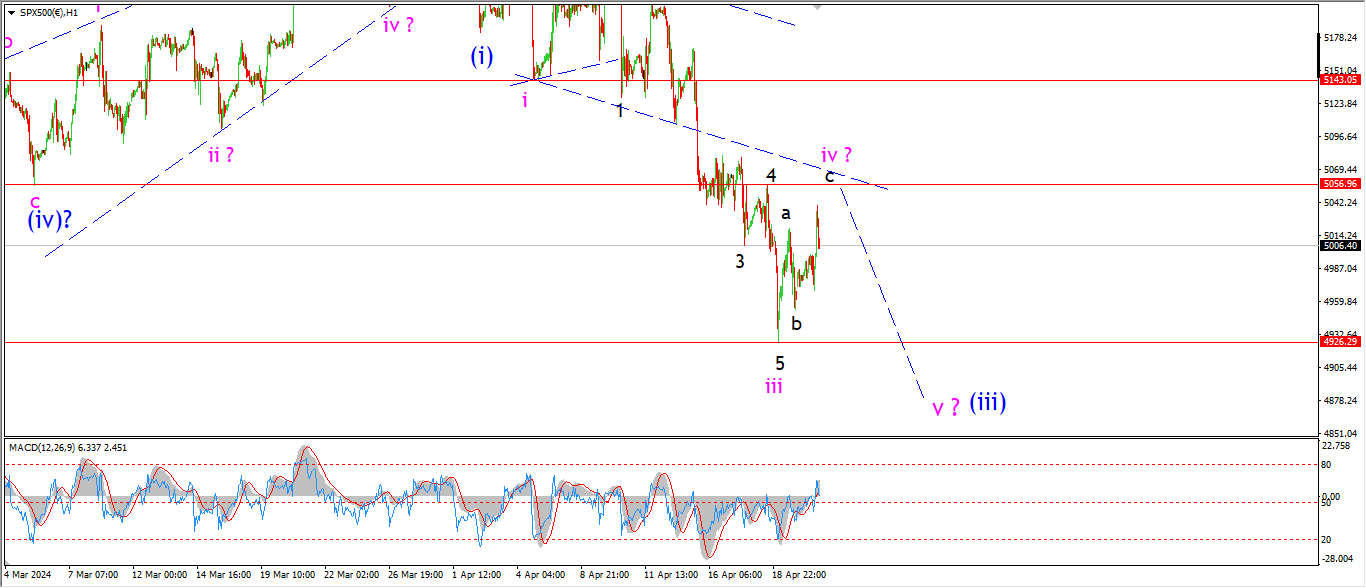This screenshot has height=588, width=1366.
Task: Select the blue (i) wave label
Action: tap(482, 56)
